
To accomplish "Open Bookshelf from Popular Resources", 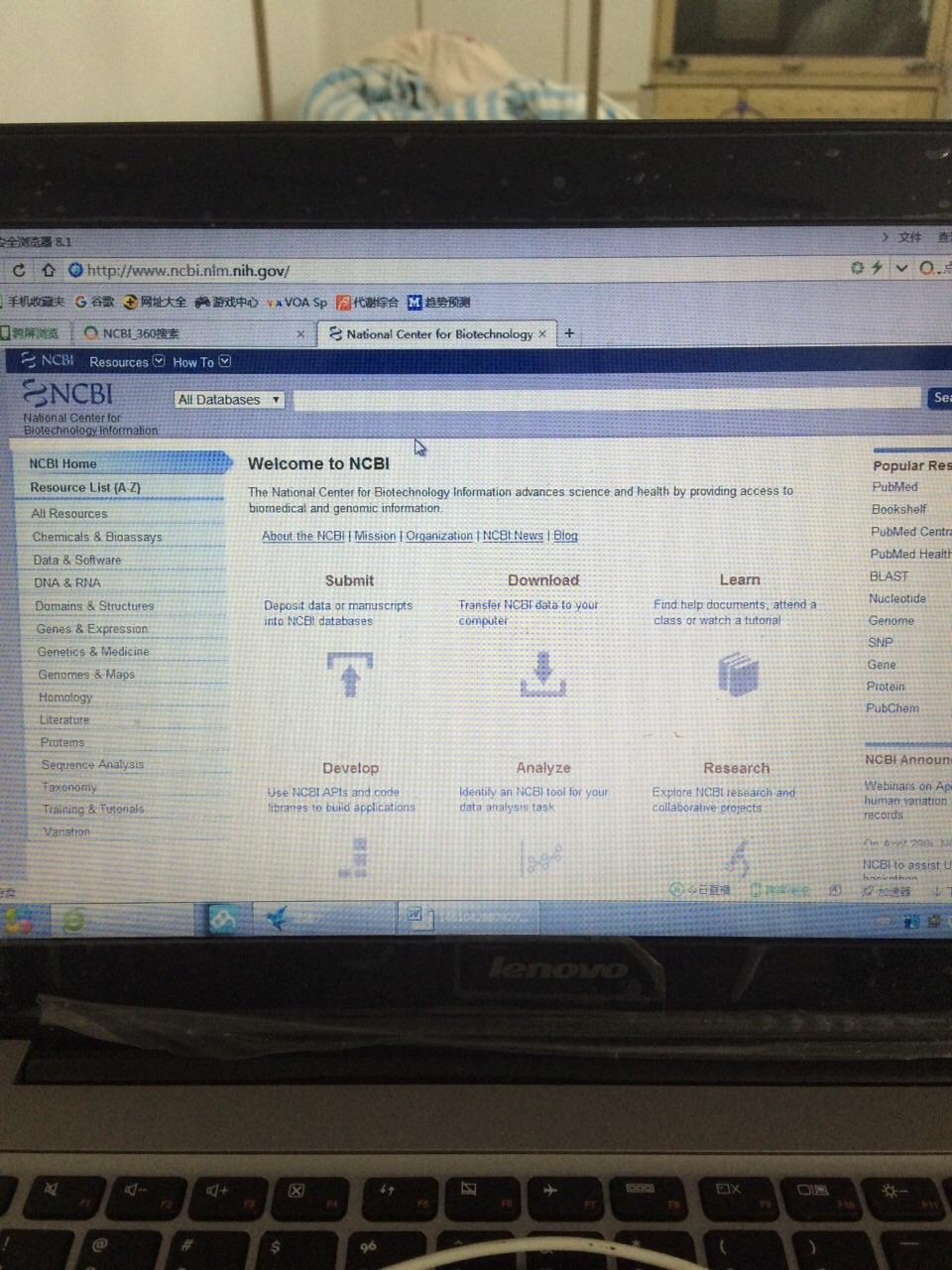I will pyautogui.click(x=898, y=509).
